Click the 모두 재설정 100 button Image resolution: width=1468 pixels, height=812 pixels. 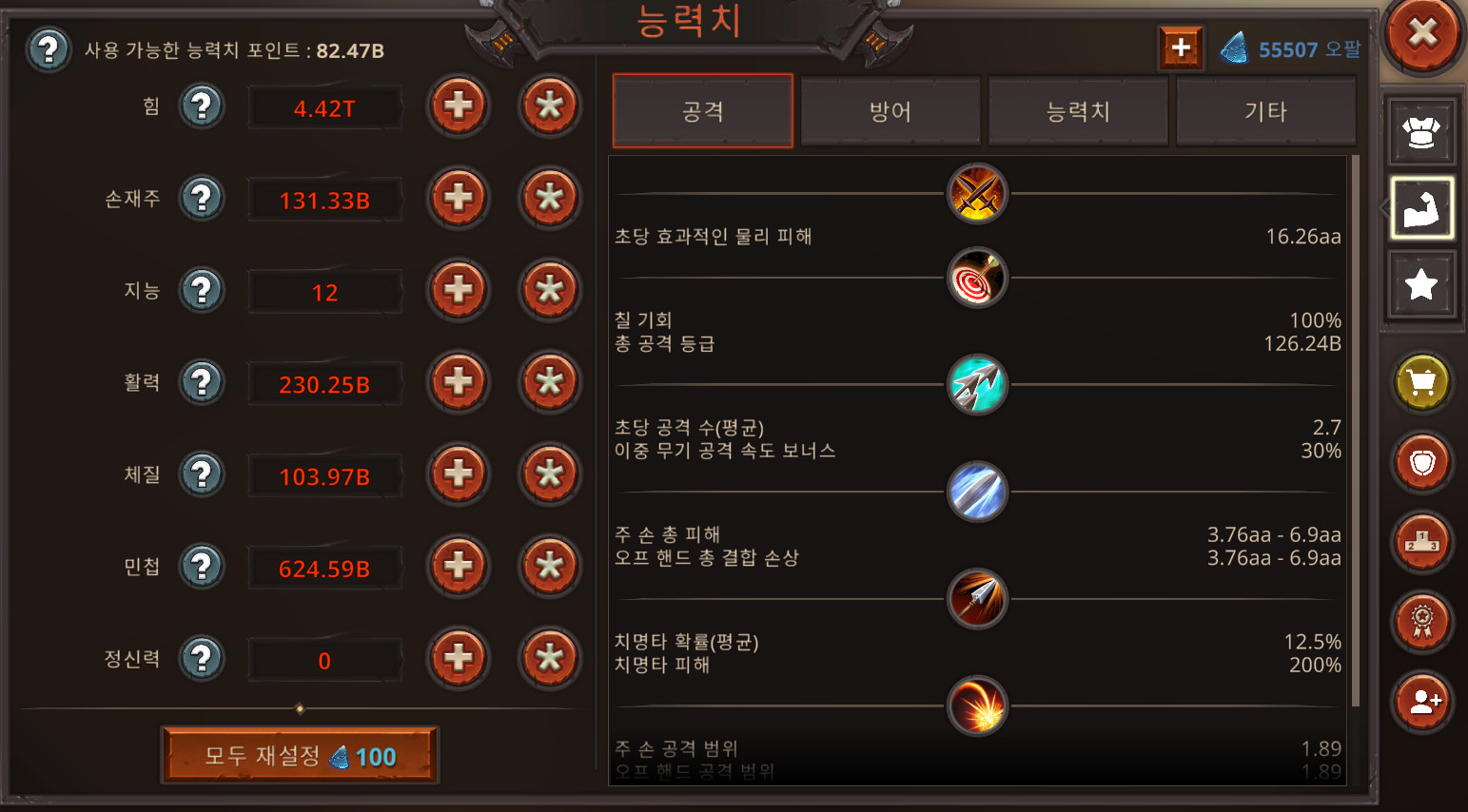point(300,756)
